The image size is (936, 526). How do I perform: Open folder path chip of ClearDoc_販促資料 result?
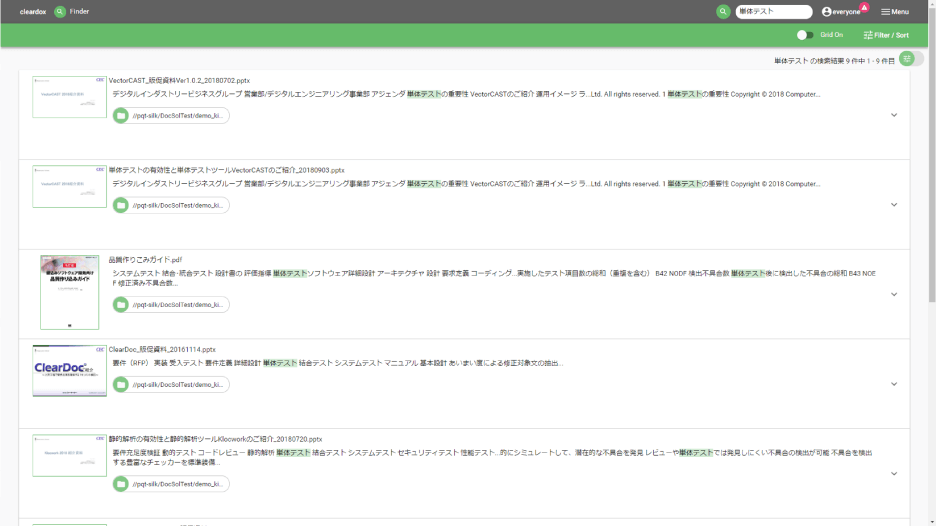[171, 384]
